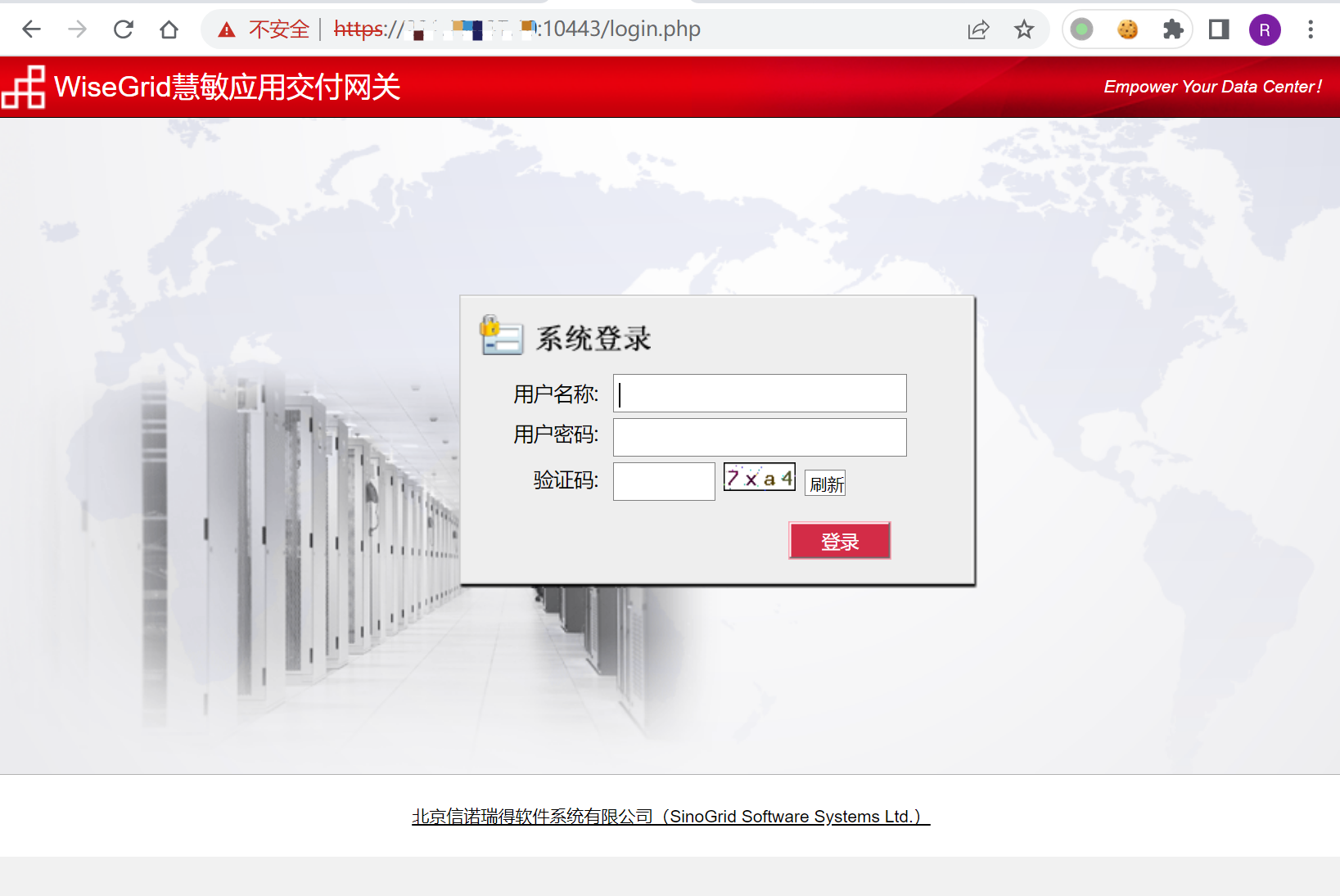Click the green circle extension icon
The image size is (1340, 896).
tap(1081, 30)
